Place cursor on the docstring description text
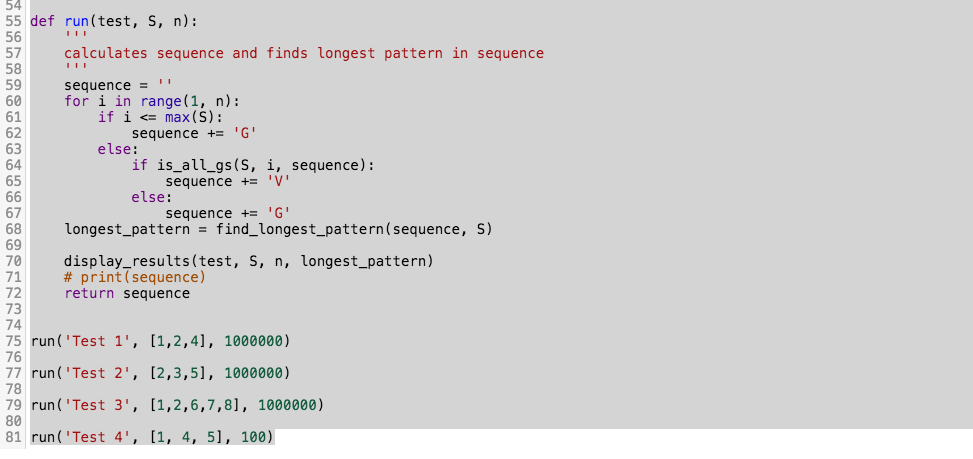Viewport: 973px width, 459px height. pos(304,53)
